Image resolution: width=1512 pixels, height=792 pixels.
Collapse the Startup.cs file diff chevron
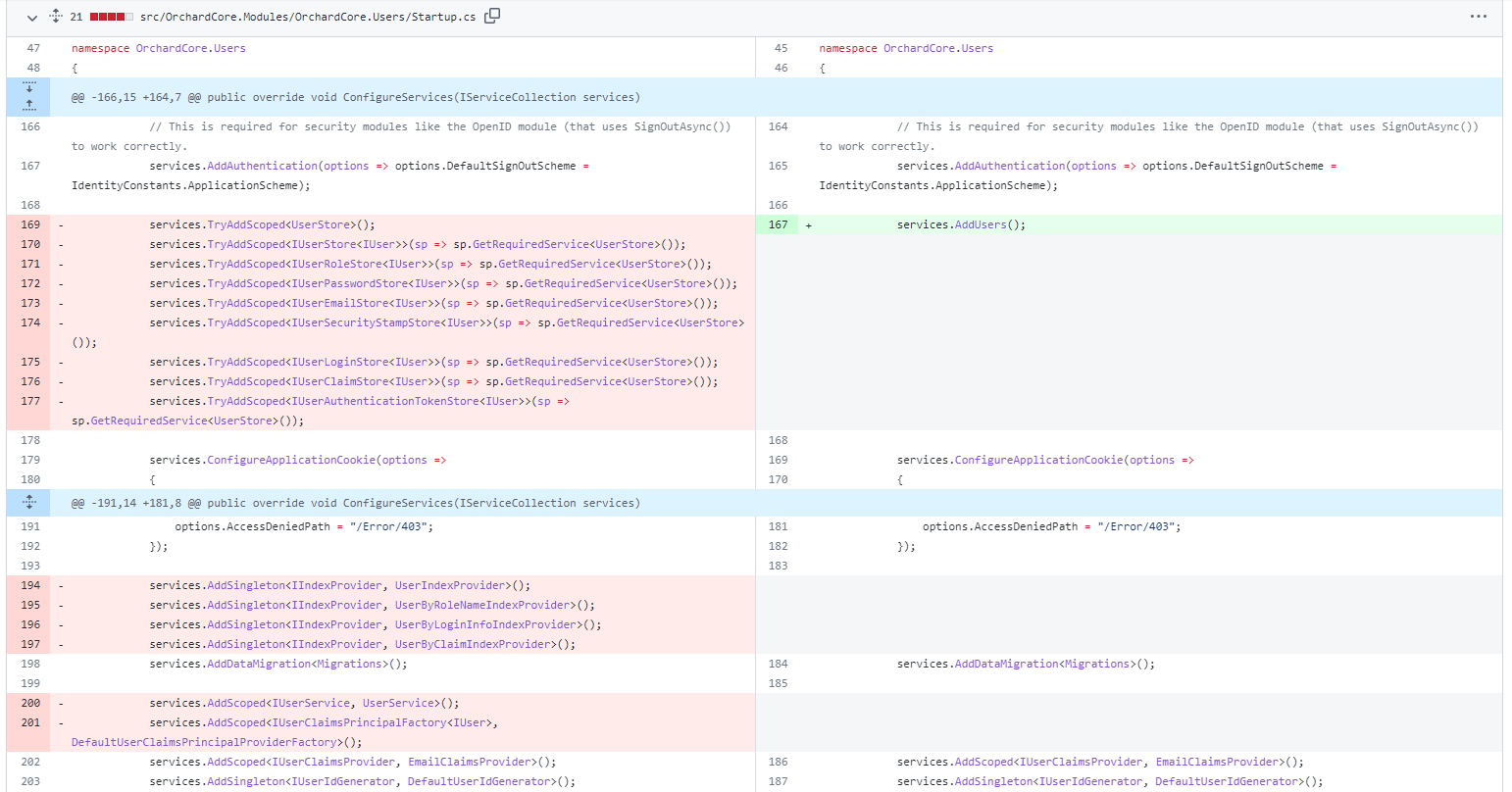(31, 17)
